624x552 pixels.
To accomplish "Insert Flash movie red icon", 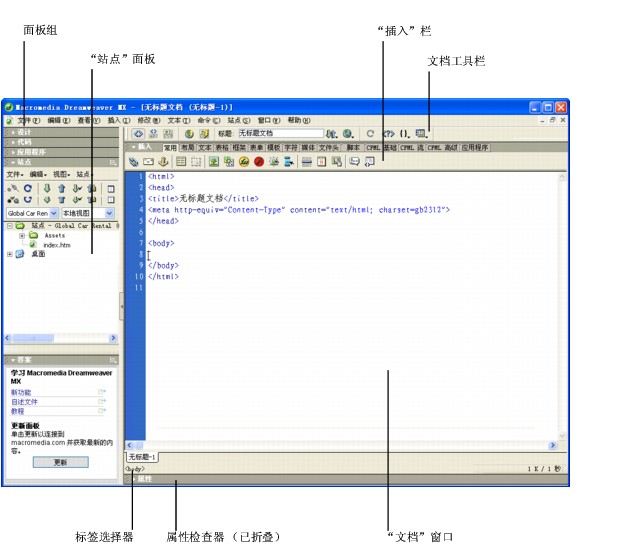I will (x=259, y=162).
